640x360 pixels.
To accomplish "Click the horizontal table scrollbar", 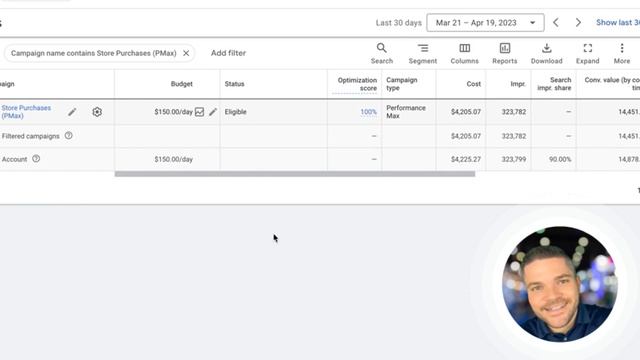I will (295, 174).
